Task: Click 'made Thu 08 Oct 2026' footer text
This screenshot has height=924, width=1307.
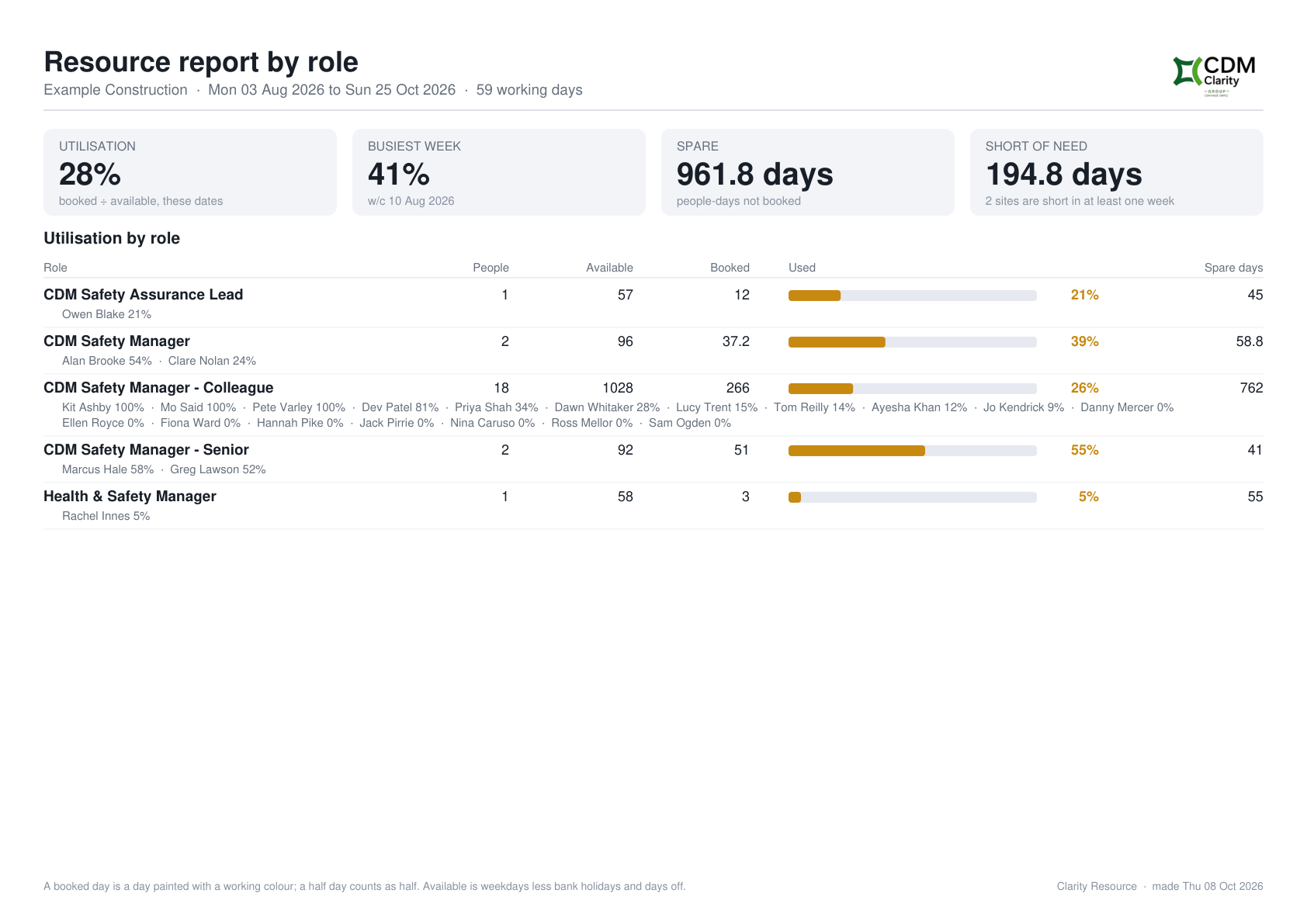Action: pyautogui.click(x=1208, y=886)
